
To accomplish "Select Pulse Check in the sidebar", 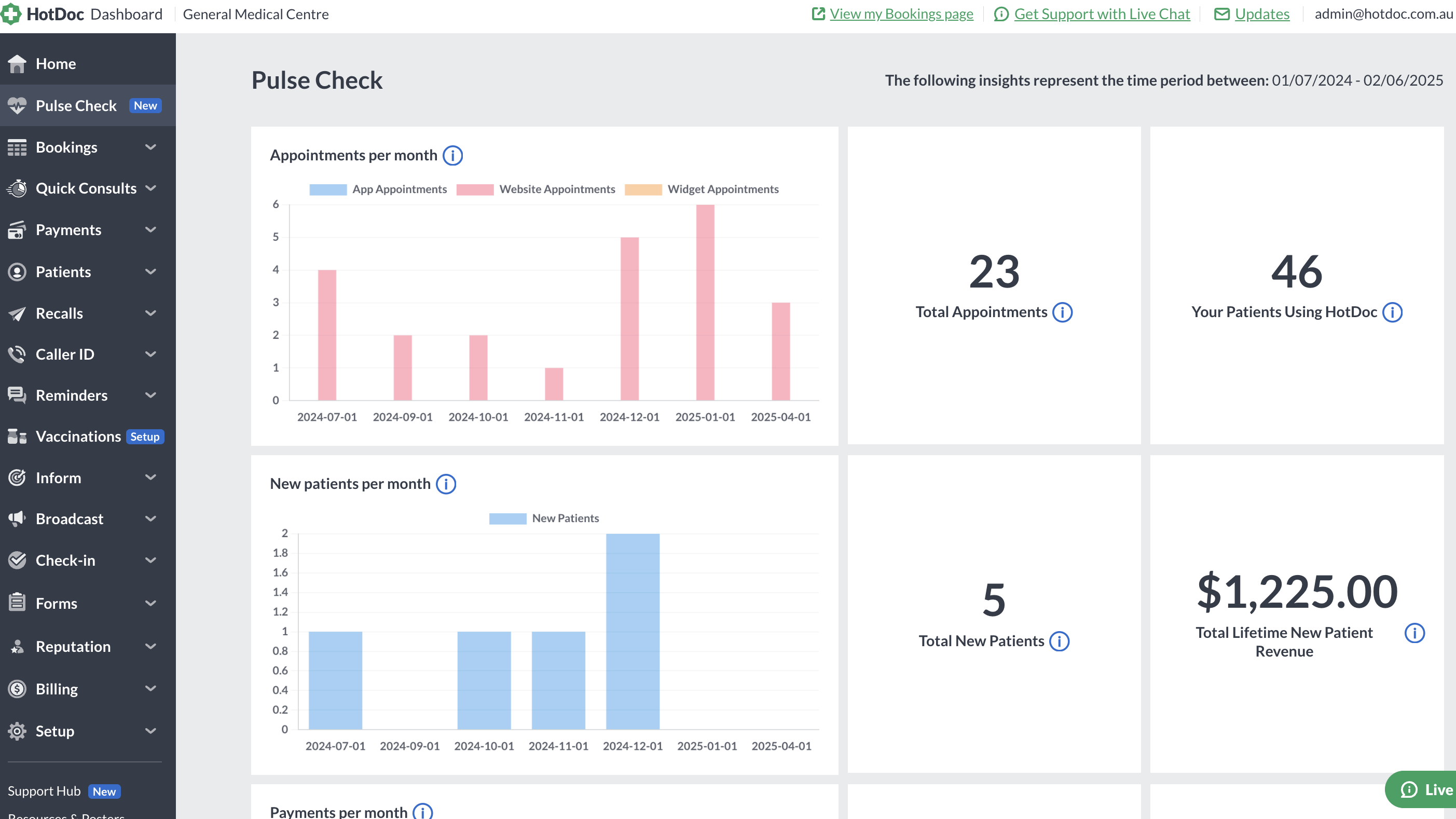I will [x=88, y=106].
